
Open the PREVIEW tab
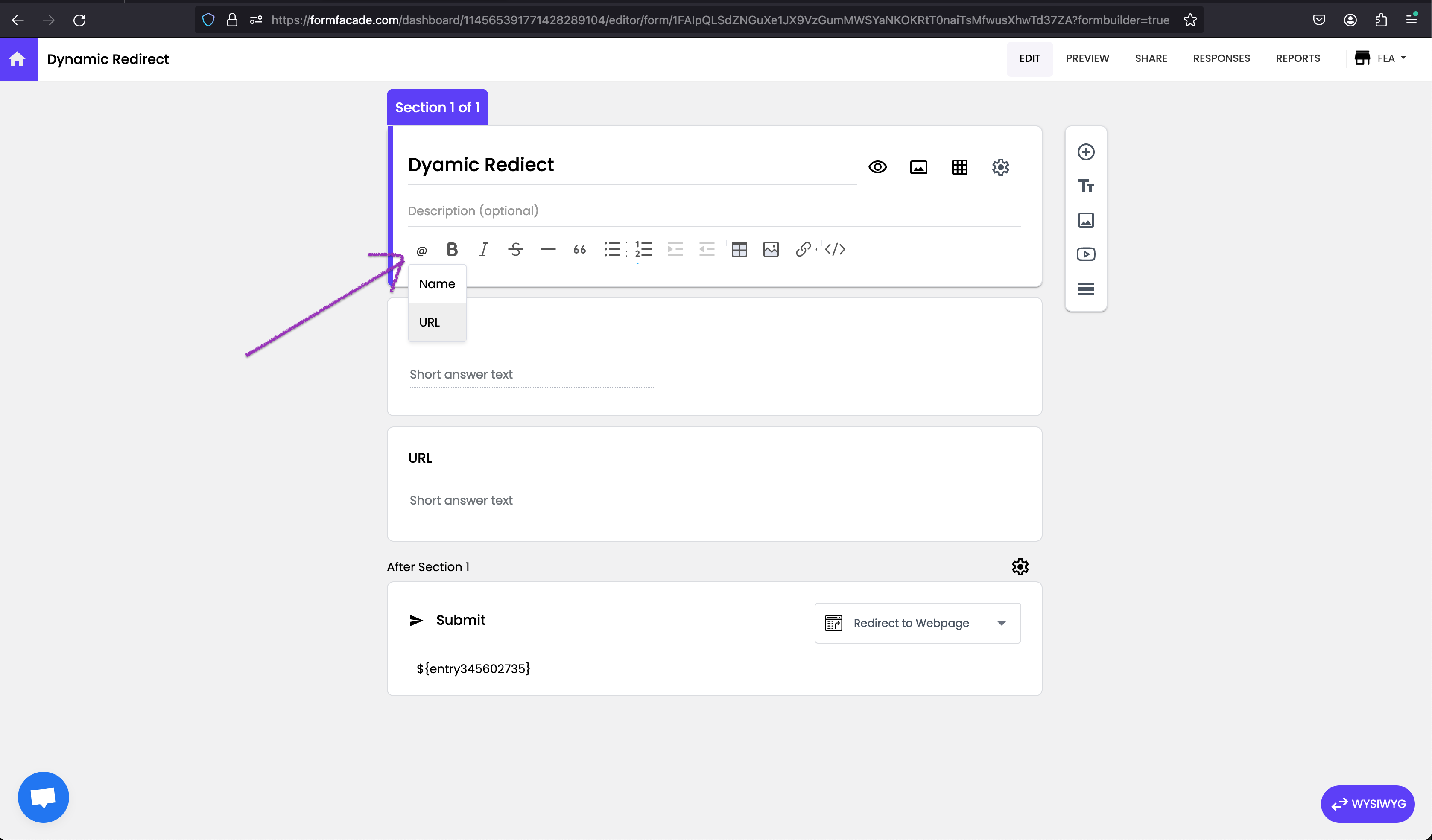pyautogui.click(x=1087, y=58)
